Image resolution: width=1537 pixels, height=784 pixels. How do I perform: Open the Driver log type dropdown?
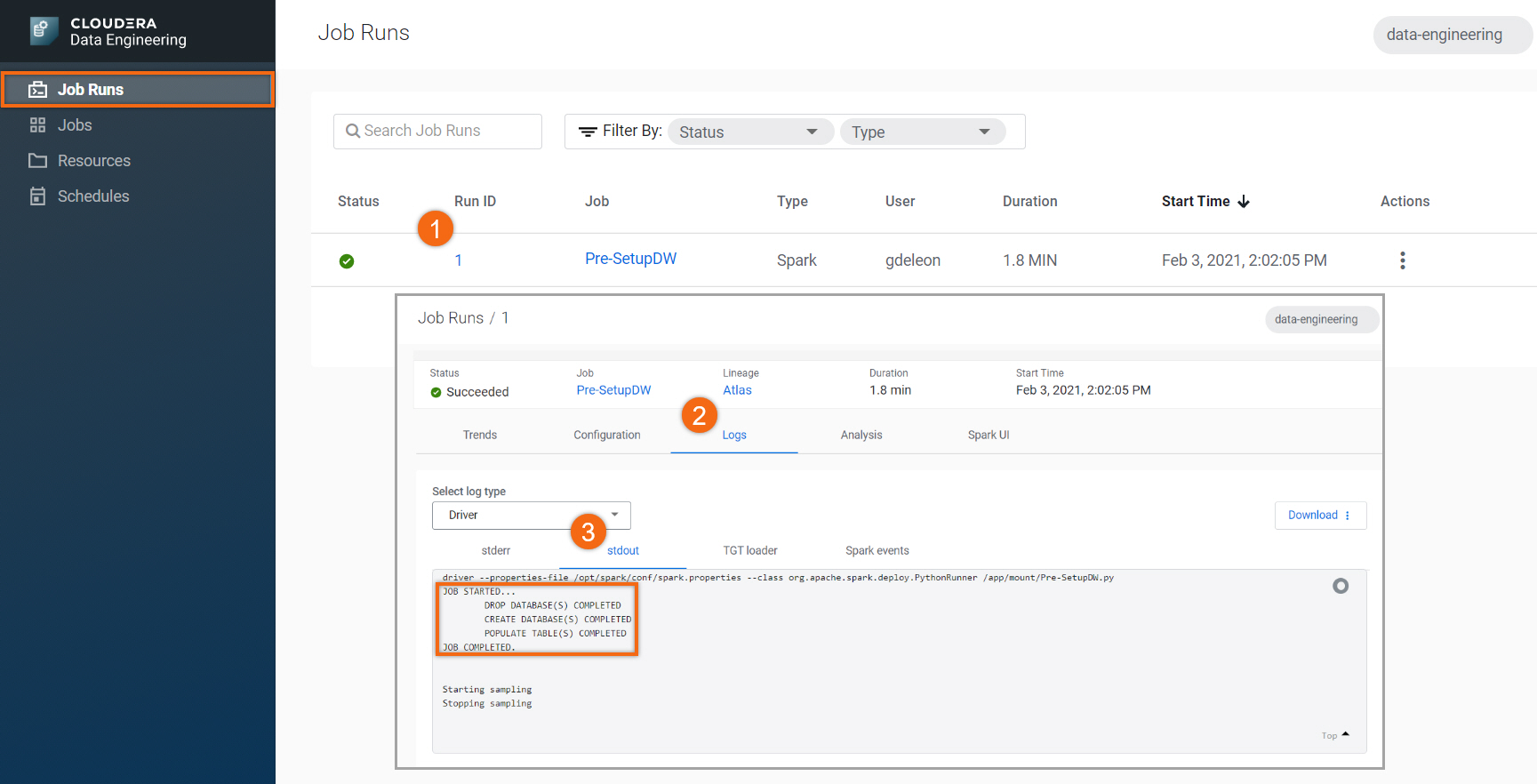(x=532, y=516)
